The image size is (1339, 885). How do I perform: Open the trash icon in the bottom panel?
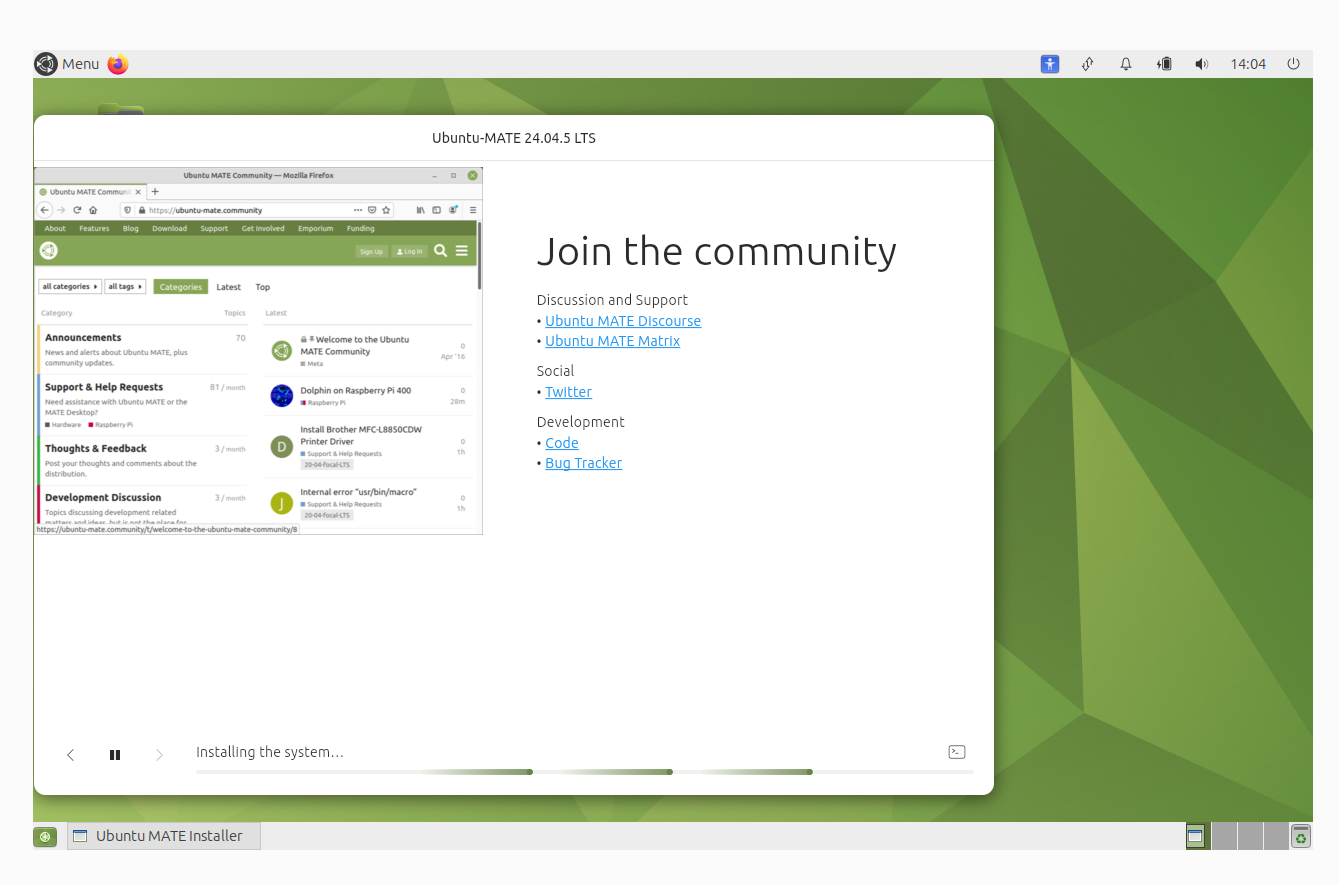[x=1300, y=836]
